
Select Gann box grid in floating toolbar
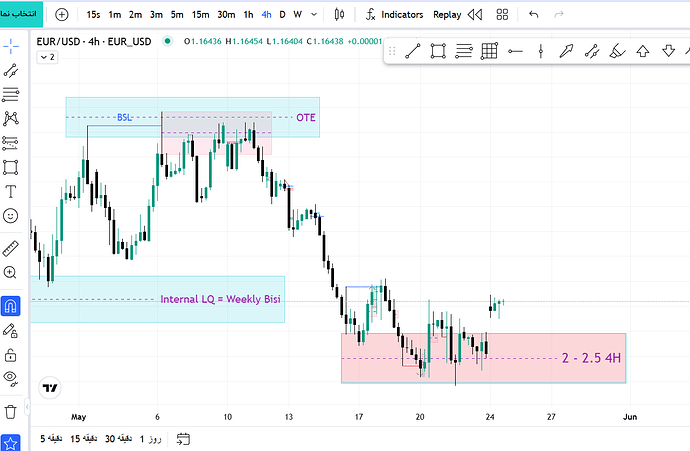pyautogui.click(x=489, y=51)
